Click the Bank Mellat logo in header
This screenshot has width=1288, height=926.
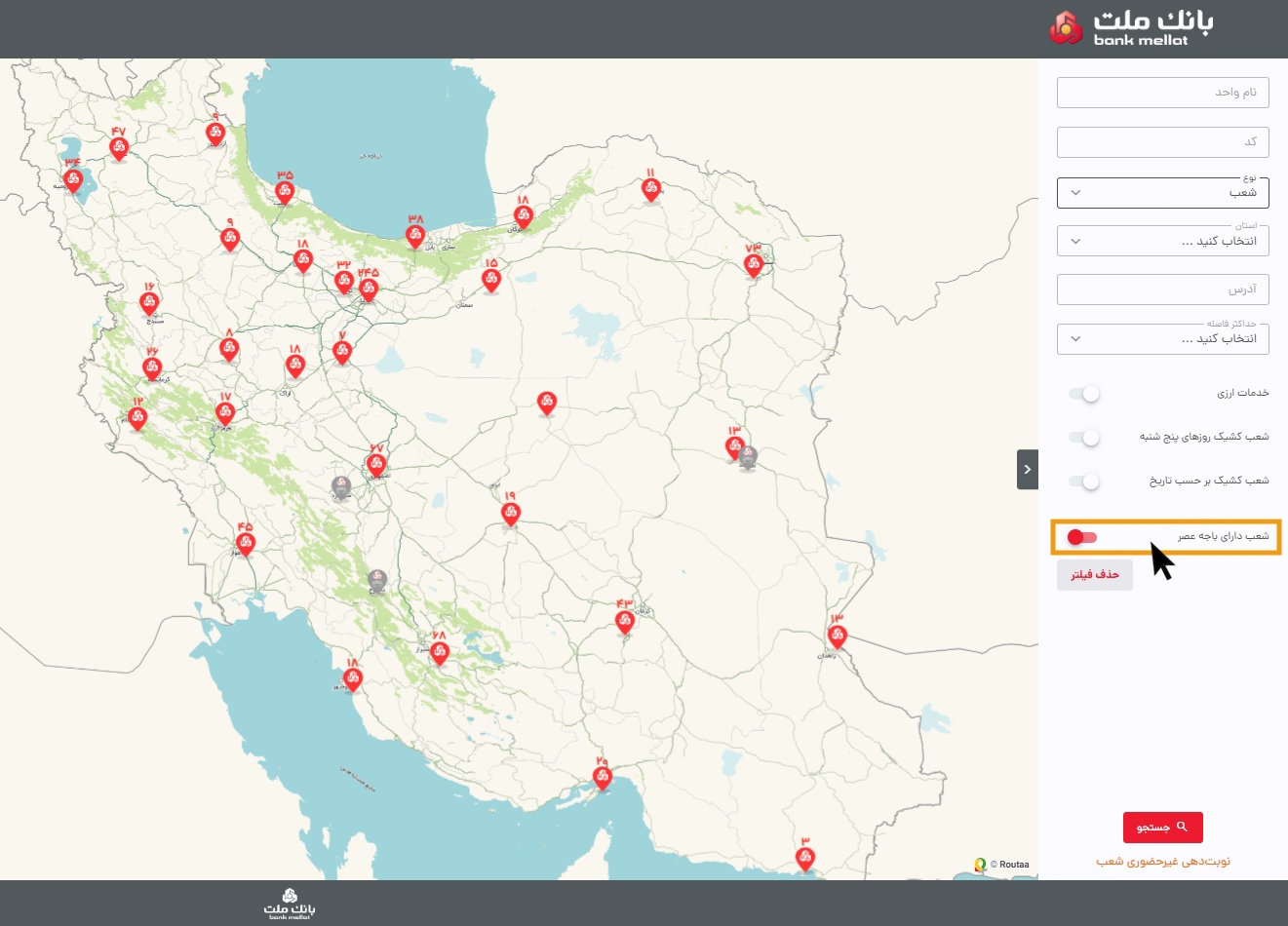click(1132, 27)
